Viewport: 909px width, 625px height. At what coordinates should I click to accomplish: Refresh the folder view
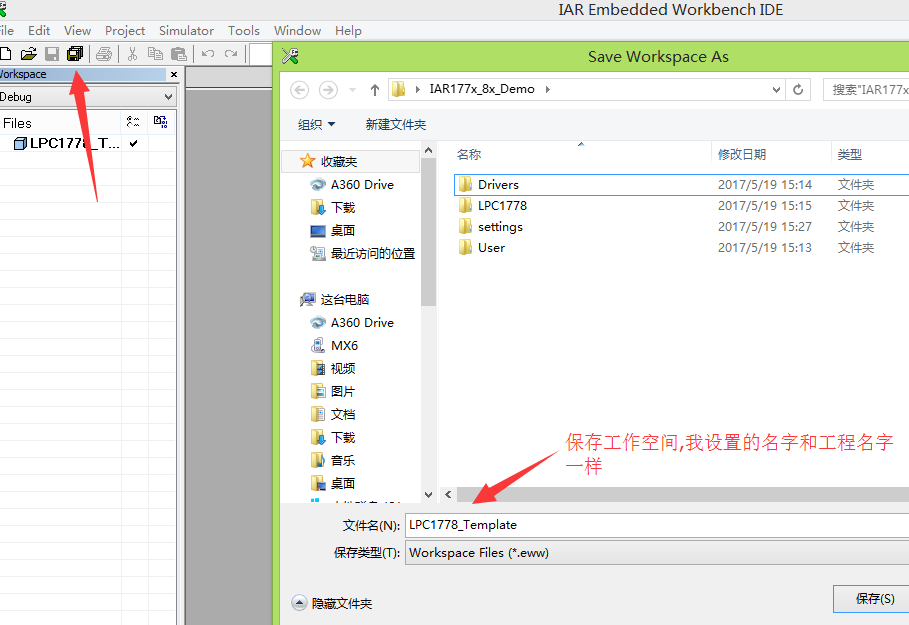(x=798, y=90)
